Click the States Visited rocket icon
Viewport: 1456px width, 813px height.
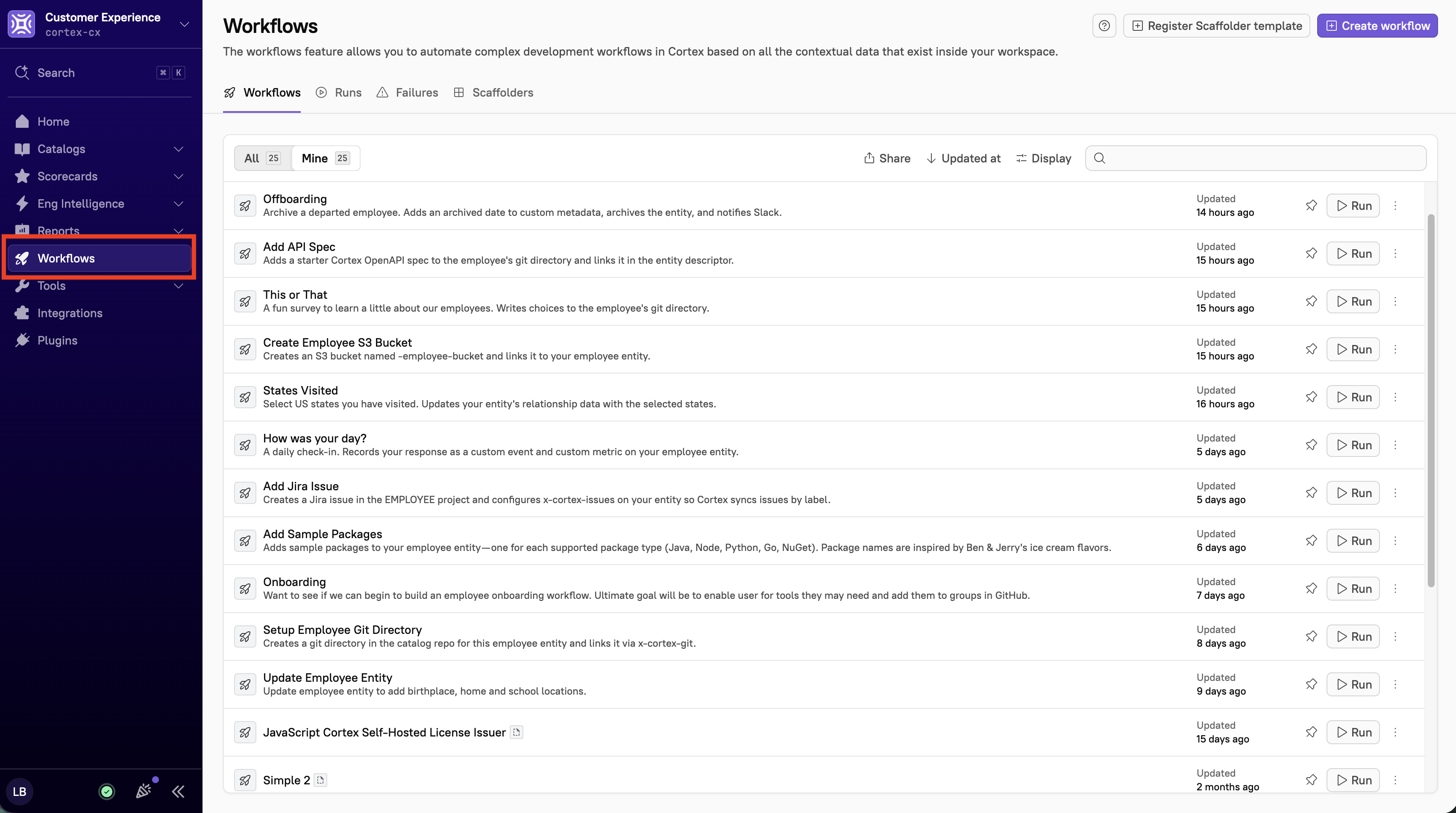[x=245, y=397]
